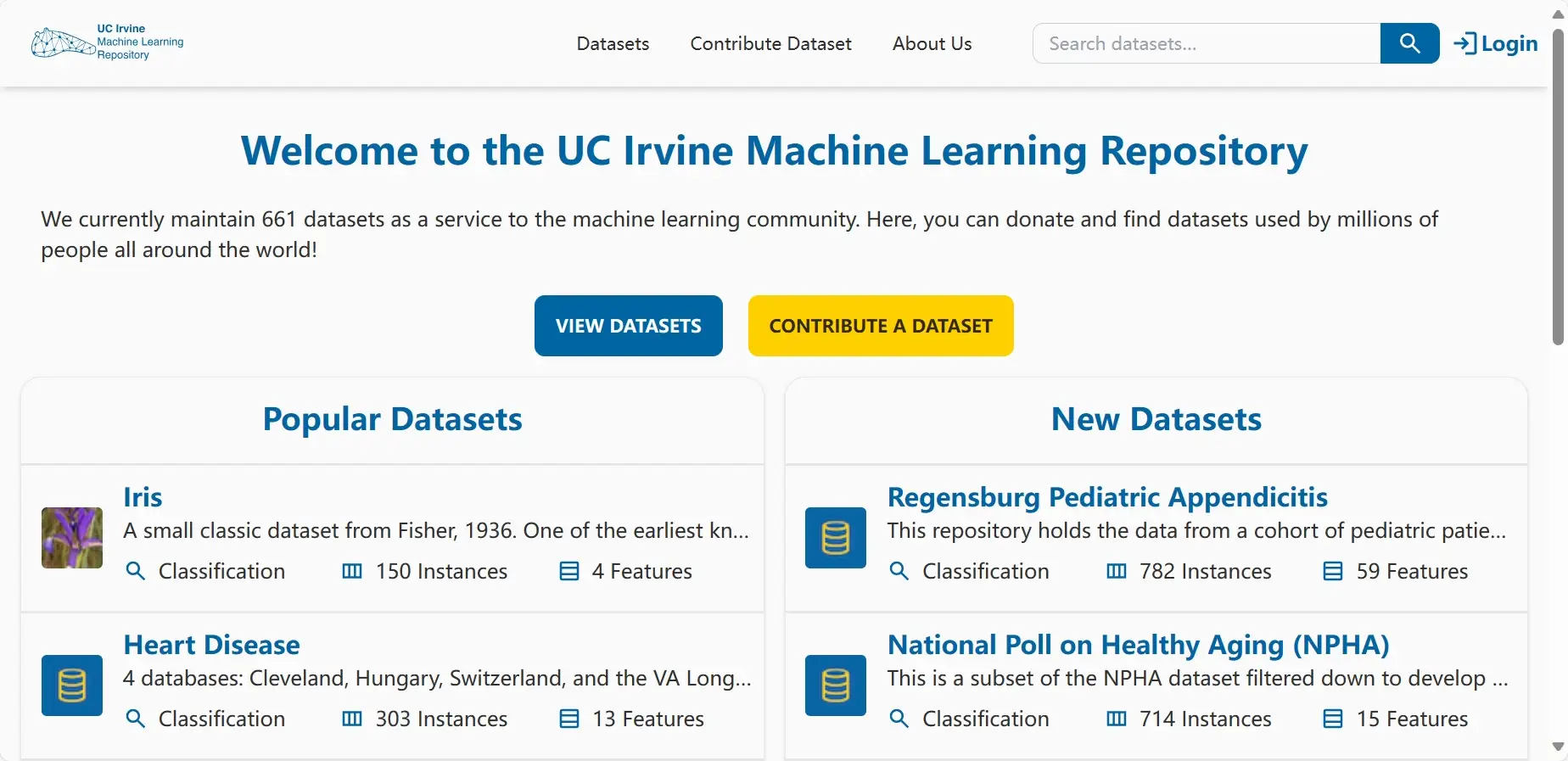Open the Heart Disease dataset link
This screenshot has width=1568, height=761.
coord(211,645)
